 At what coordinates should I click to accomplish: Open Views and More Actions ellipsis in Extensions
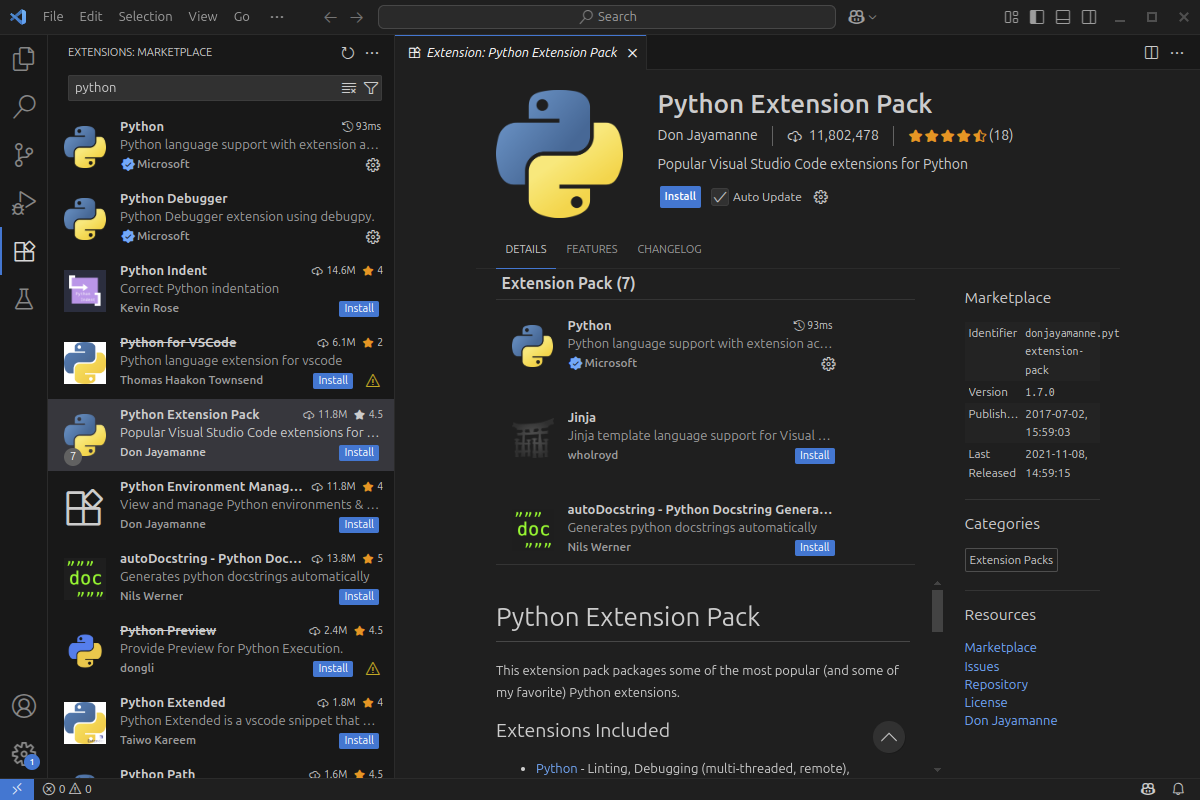[372, 53]
